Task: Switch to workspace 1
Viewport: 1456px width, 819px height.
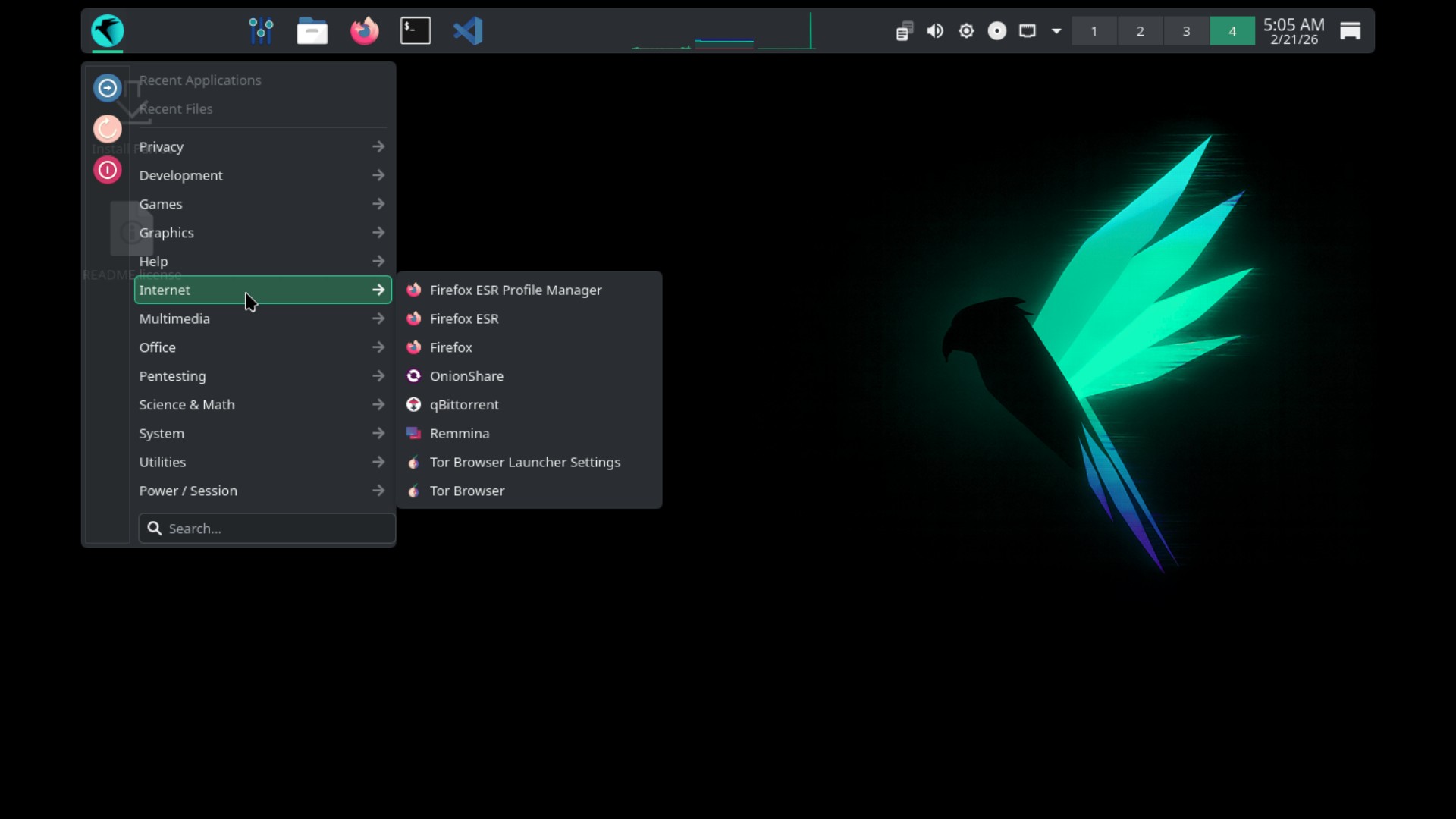Action: (1094, 31)
